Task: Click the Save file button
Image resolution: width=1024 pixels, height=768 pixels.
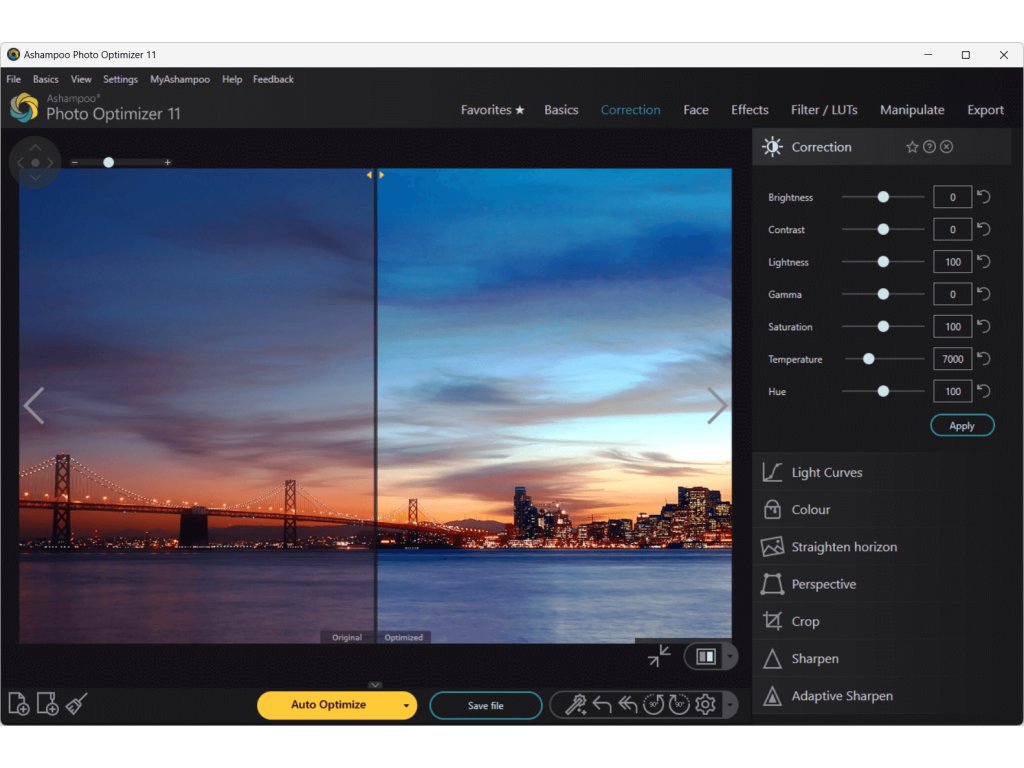Action: point(485,705)
